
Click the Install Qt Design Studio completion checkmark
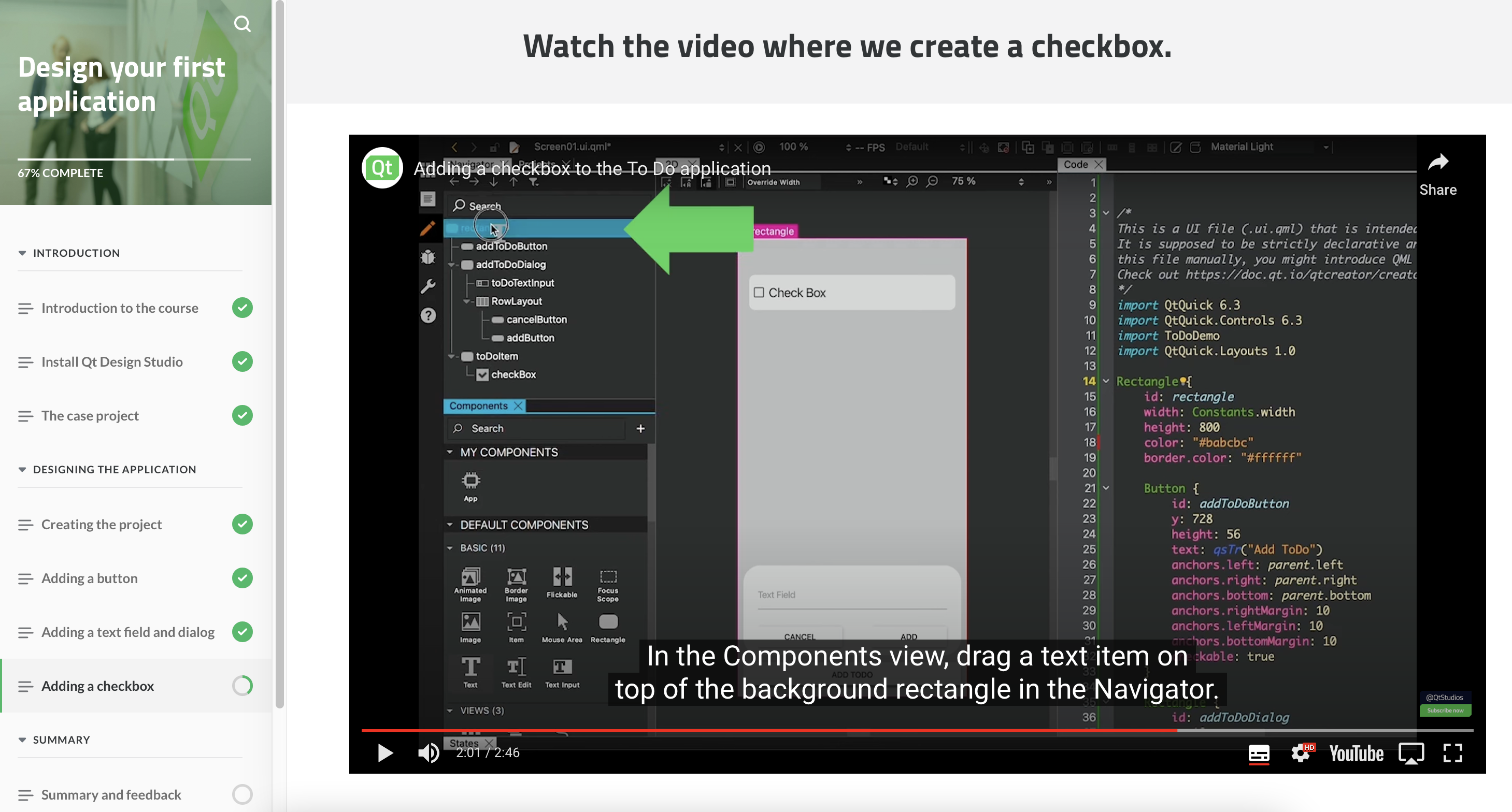[242, 361]
